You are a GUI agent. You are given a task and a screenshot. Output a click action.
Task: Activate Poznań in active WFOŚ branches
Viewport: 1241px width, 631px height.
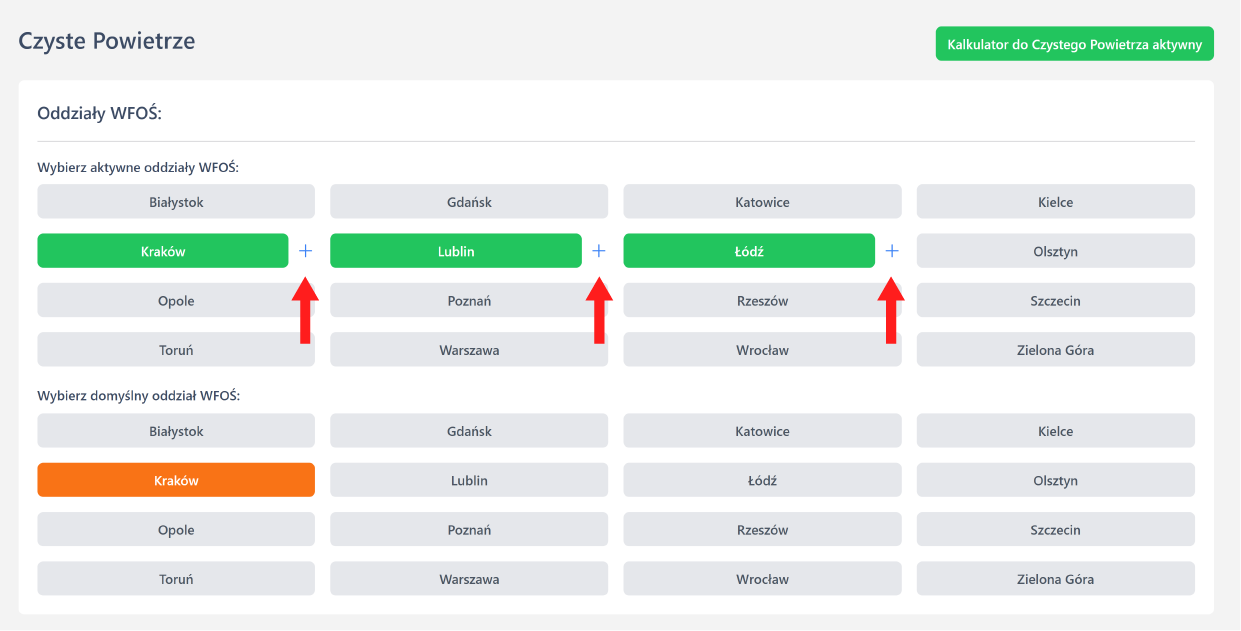point(469,301)
